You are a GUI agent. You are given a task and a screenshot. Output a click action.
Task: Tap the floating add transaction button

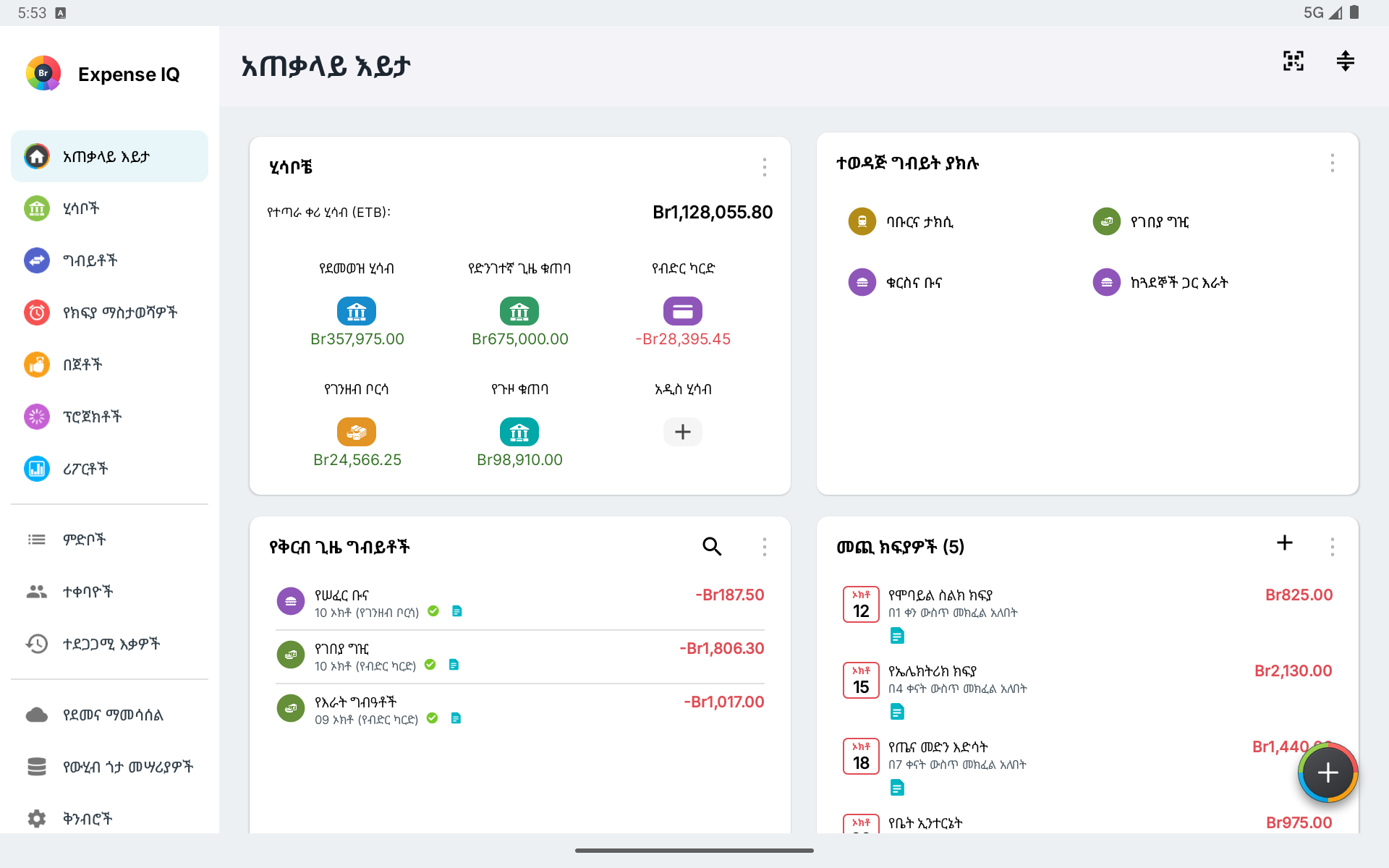(x=1328, y=773)
